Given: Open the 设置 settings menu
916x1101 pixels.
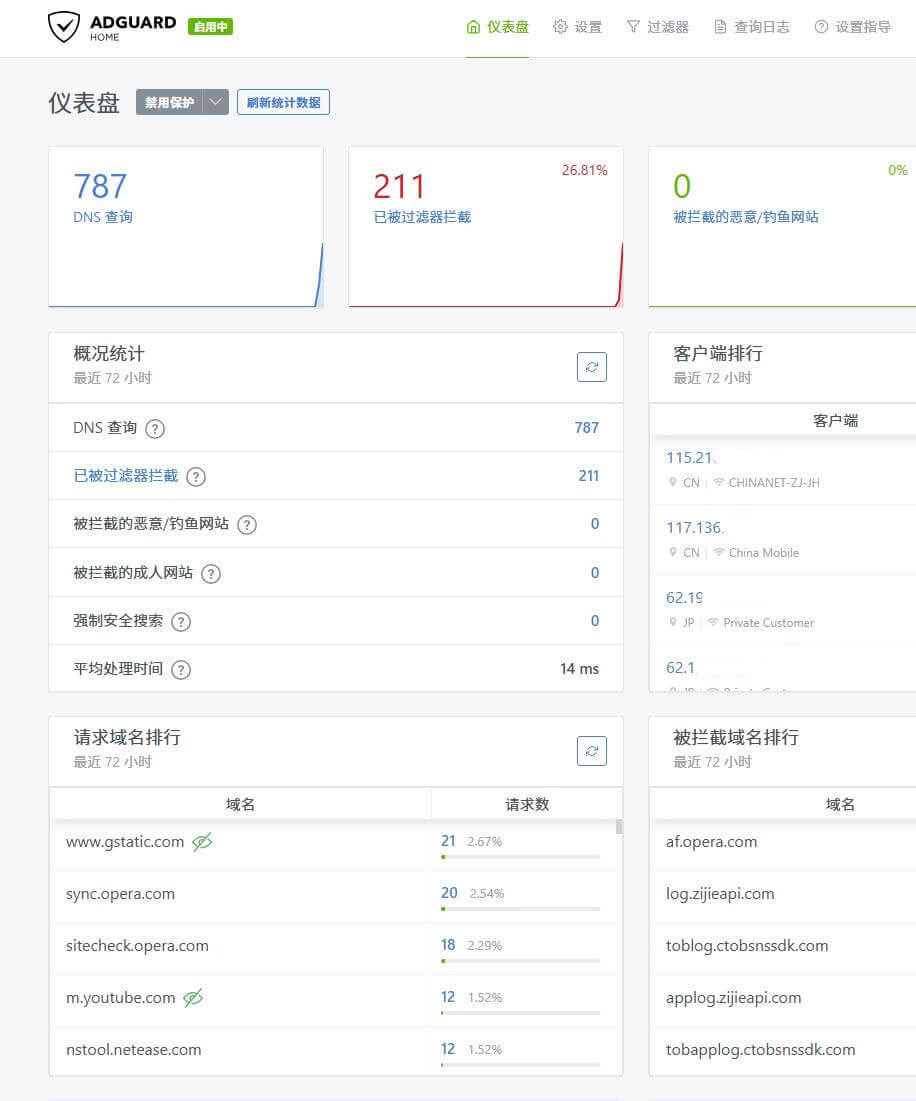Looking at the screenshot, I should pos(577,27).
